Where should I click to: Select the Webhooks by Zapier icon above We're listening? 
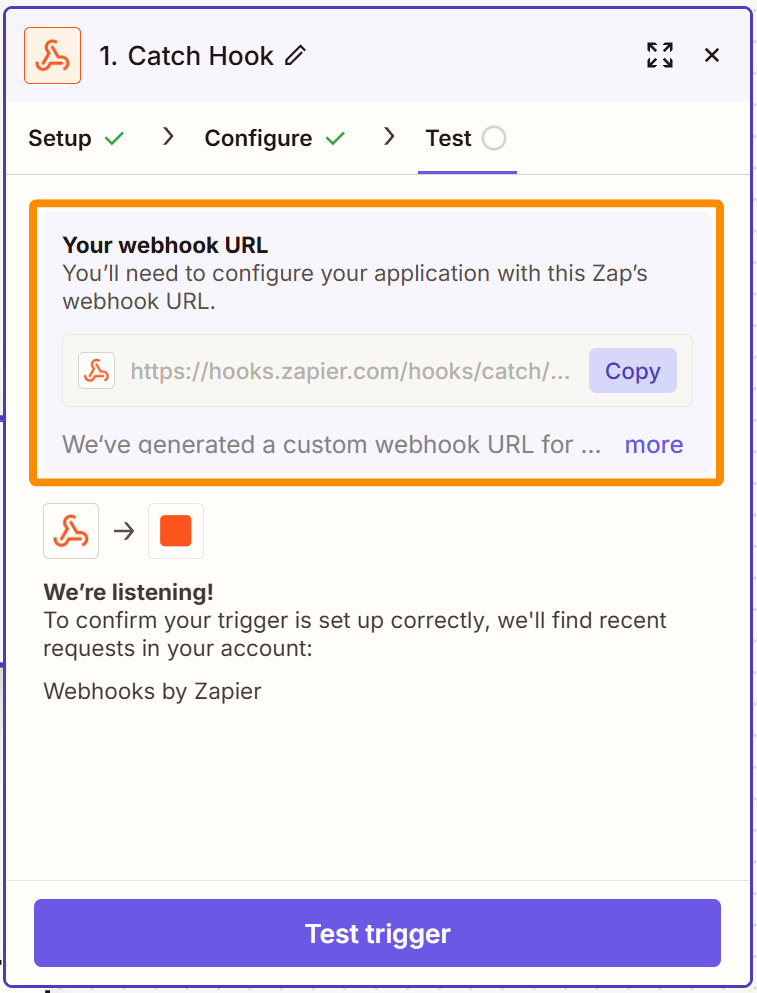coord(71,531)
